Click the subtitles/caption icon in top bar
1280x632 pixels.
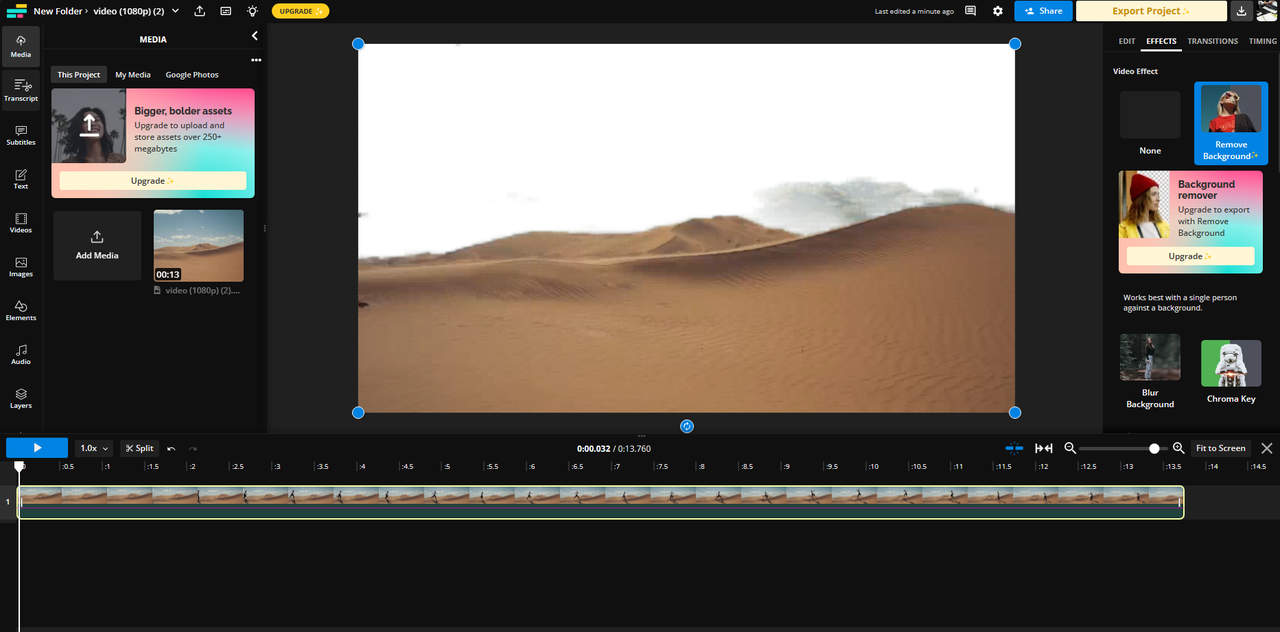point(226,11)
